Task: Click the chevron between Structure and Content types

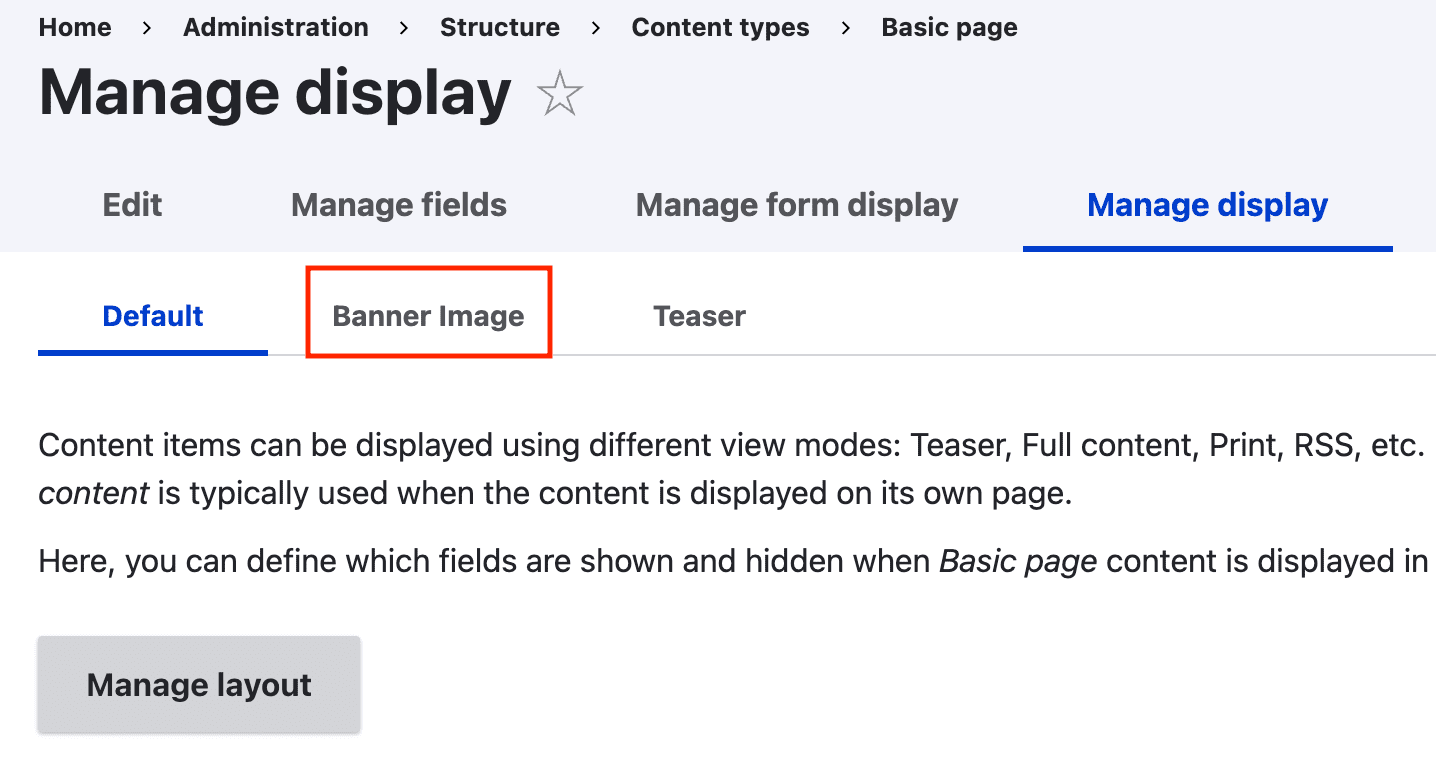Action: pyautogui.click(x=596, y=28)
